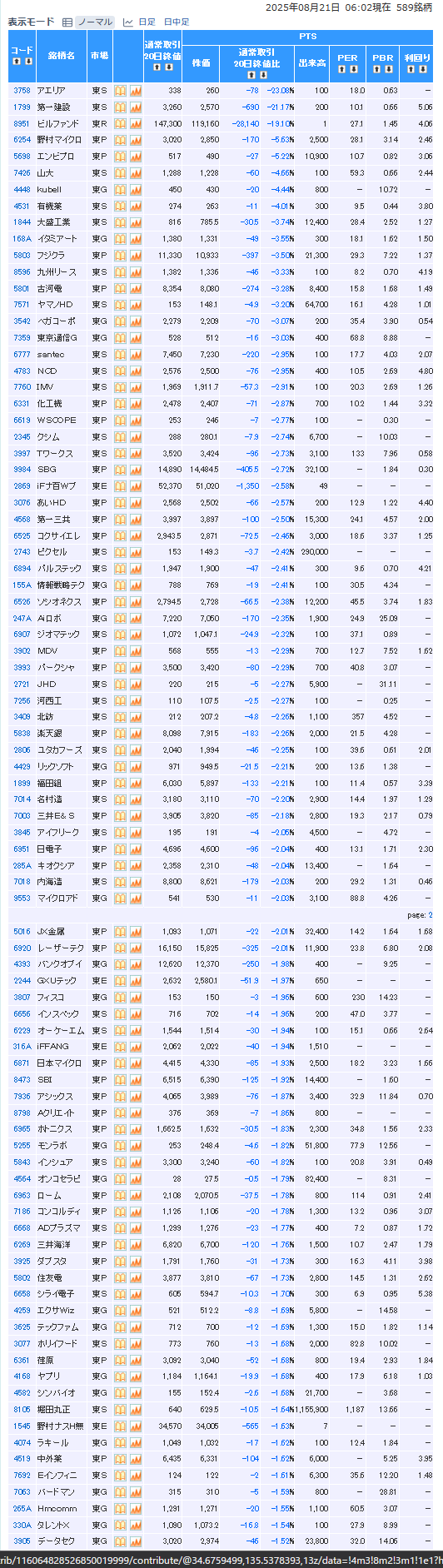
Task: Open book info icon for santec
Action: coord(120,355)
